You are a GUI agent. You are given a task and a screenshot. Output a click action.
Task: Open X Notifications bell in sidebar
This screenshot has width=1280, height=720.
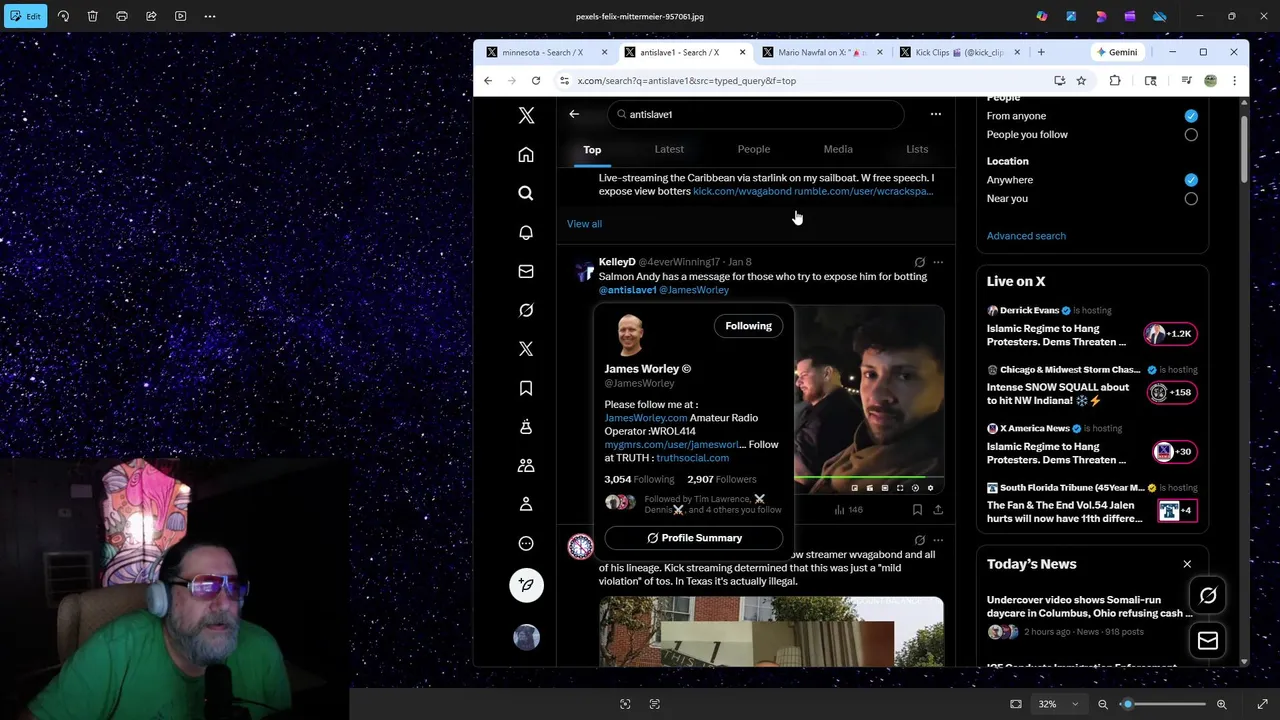tap(526, 232)
